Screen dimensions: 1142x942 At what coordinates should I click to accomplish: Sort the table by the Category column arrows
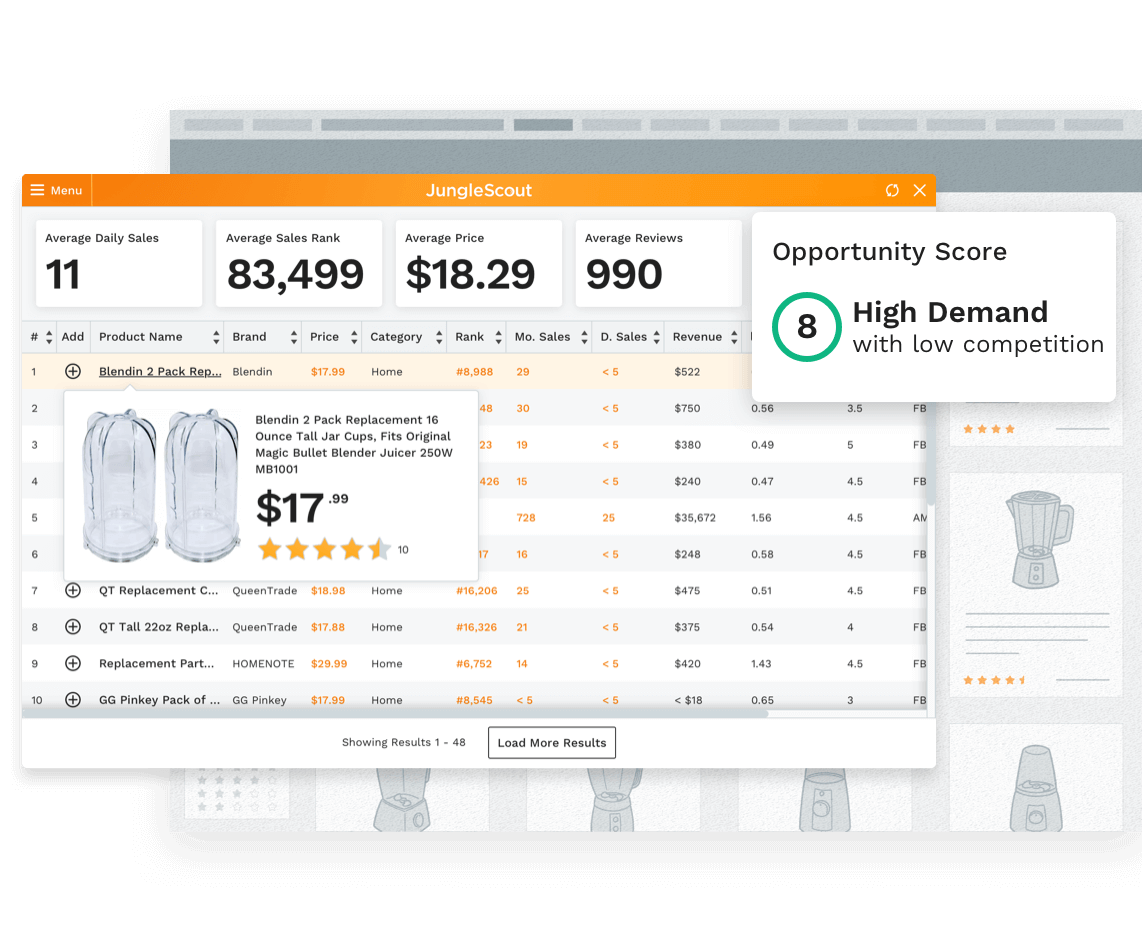click(437, 337)
